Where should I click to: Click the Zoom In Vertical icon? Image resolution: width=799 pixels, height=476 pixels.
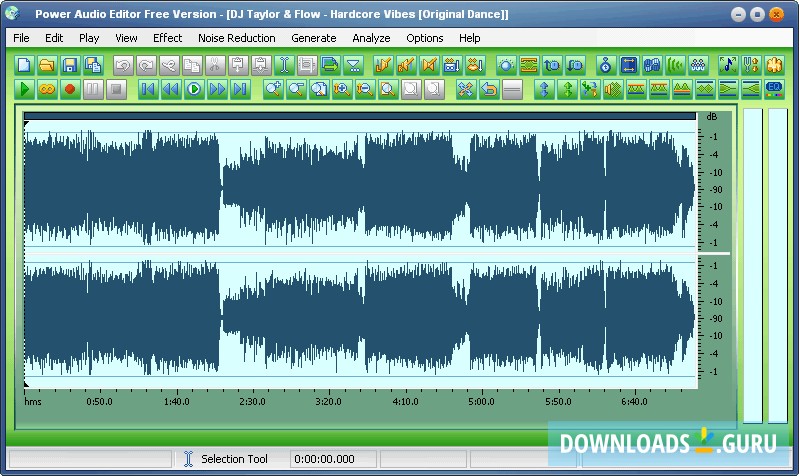(x=341, y=89)
